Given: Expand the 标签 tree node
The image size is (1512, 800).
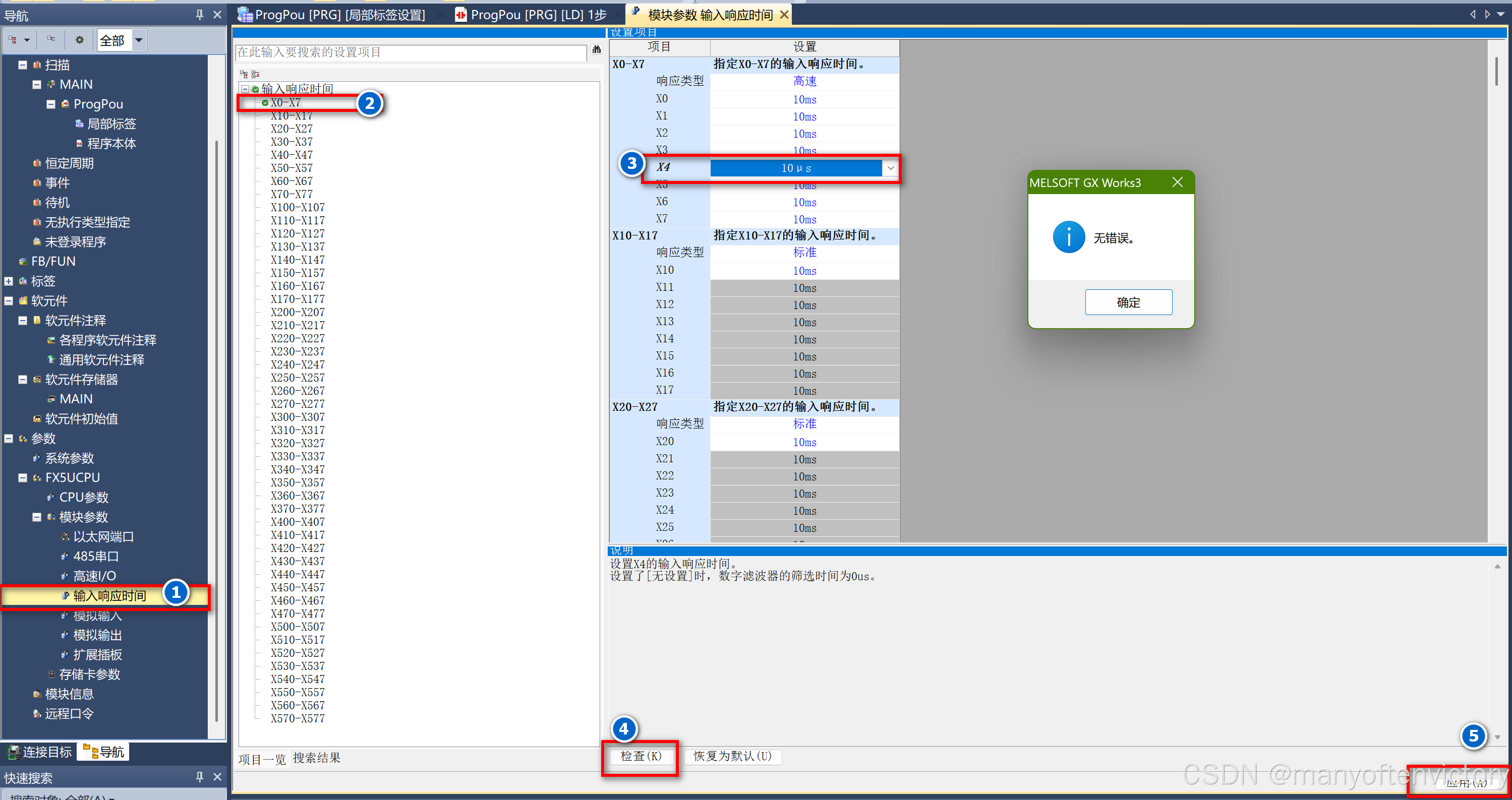Looking at the screenshot, I should (8, 281).
